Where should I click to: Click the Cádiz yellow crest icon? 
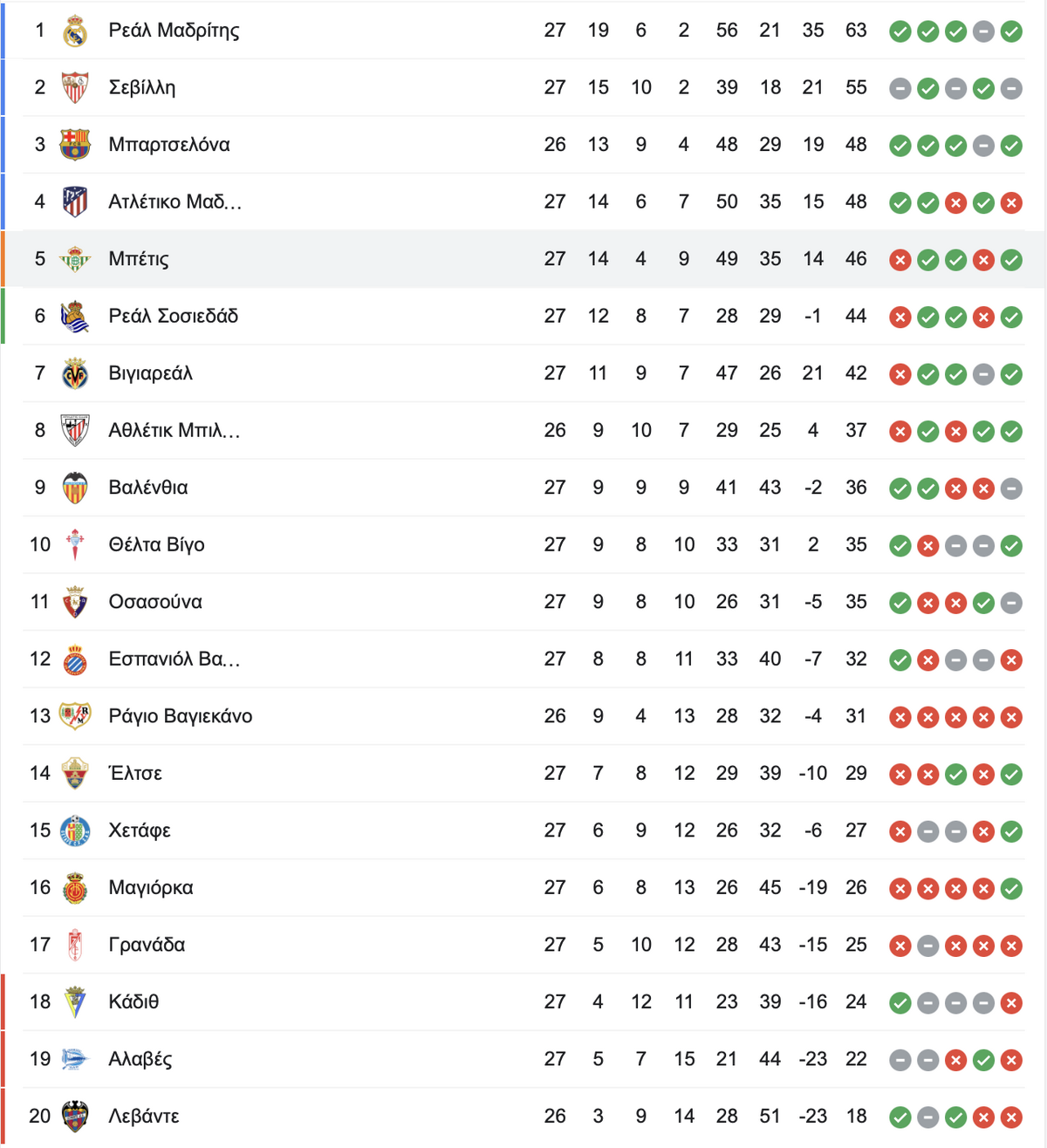75,1002
